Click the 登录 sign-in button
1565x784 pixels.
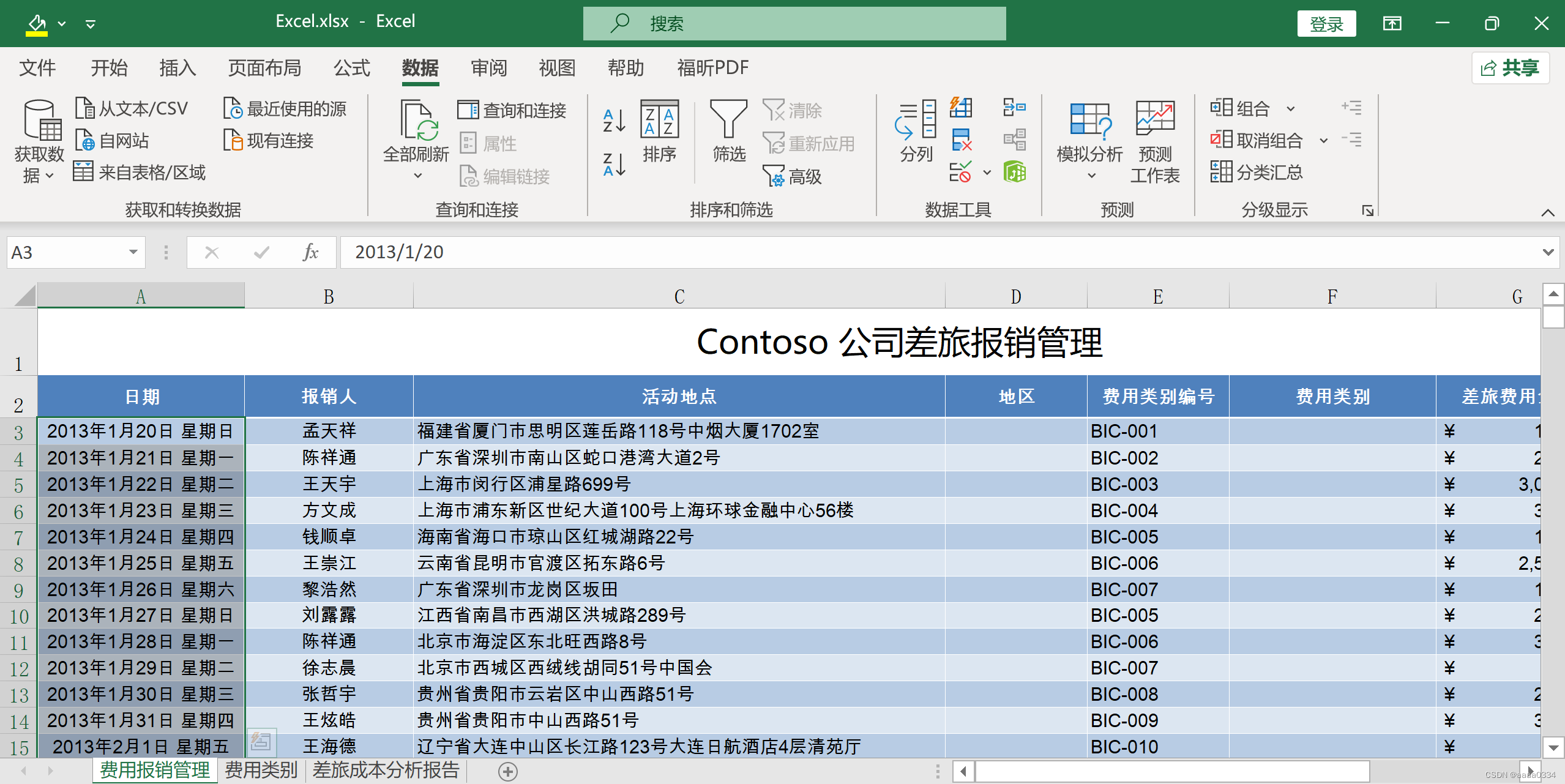tap(1326, 24)
